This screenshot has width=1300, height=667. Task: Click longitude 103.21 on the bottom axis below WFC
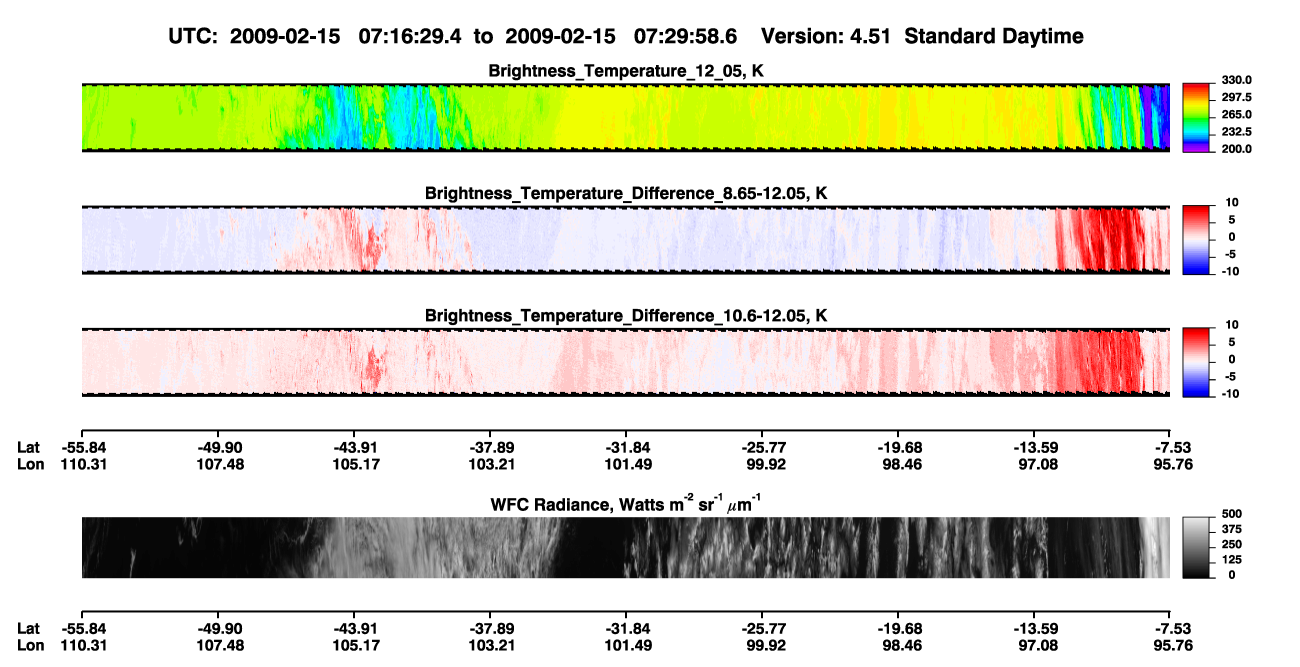(489, 645)
